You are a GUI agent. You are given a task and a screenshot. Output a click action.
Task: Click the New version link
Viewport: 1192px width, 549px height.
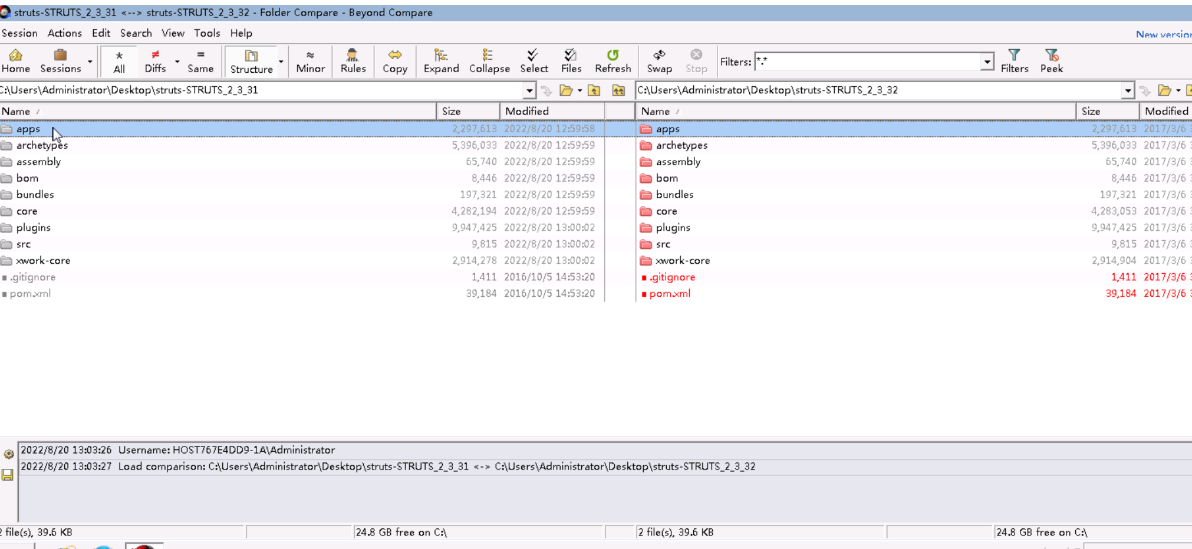(x=1163, y=34)
